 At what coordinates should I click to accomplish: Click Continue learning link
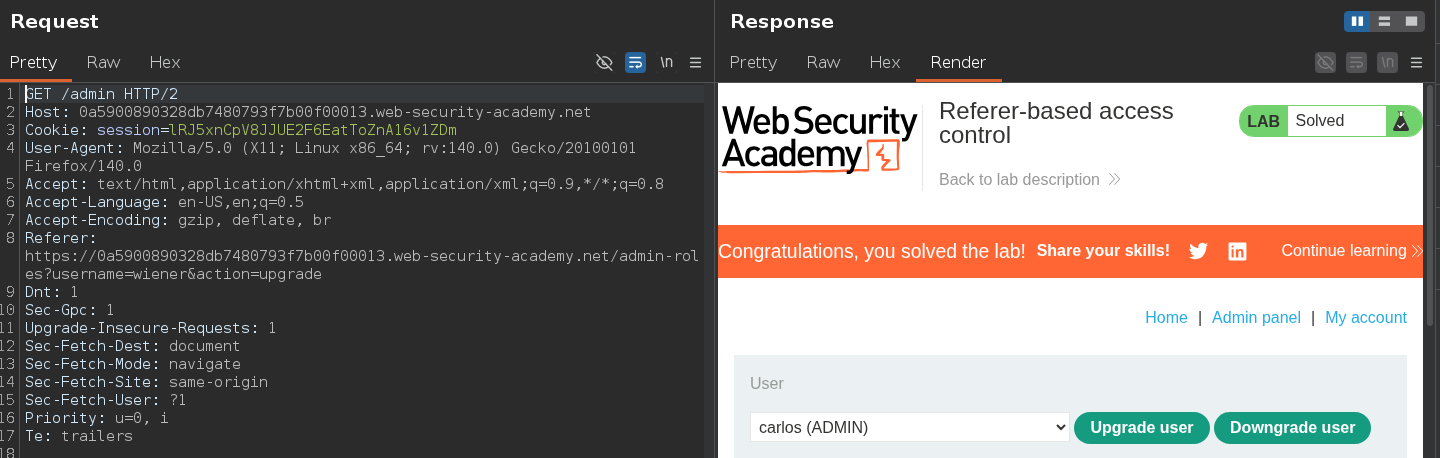pos(1351,251)
